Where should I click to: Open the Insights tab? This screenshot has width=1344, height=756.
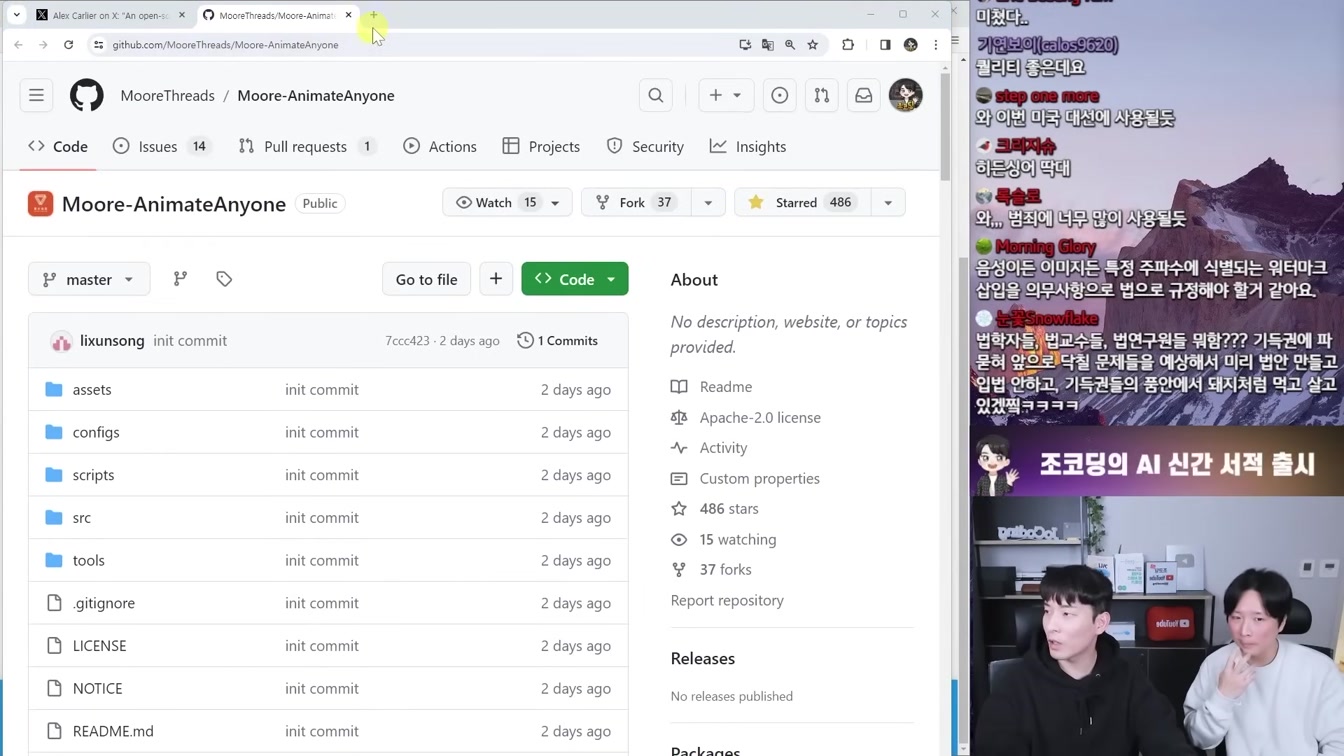click(x=748, y=147)
